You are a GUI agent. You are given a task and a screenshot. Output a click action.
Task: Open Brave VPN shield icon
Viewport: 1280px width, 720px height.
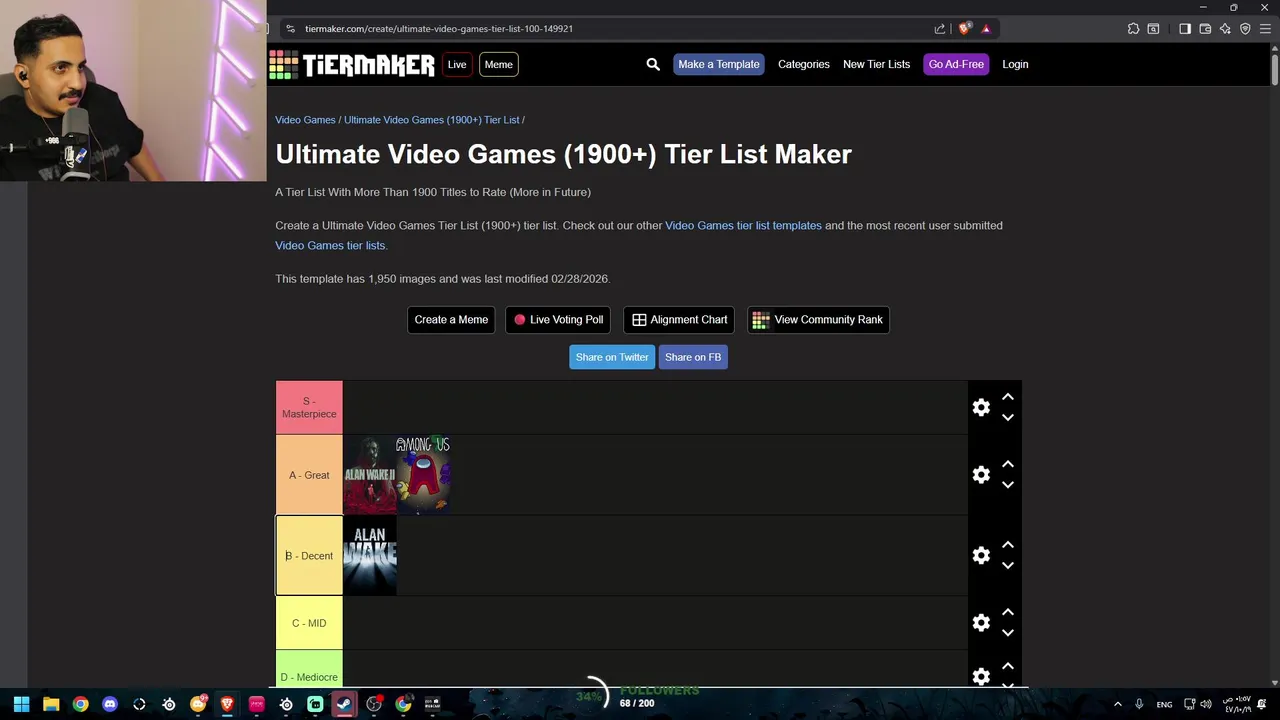pyautogui.click(x=1245, y=29)
